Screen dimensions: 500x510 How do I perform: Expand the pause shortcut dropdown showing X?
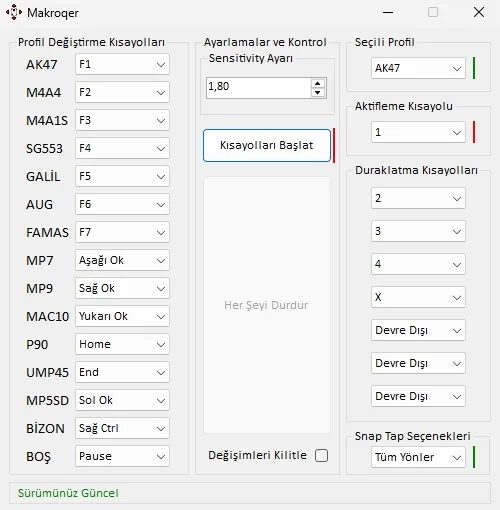point(418,297)
